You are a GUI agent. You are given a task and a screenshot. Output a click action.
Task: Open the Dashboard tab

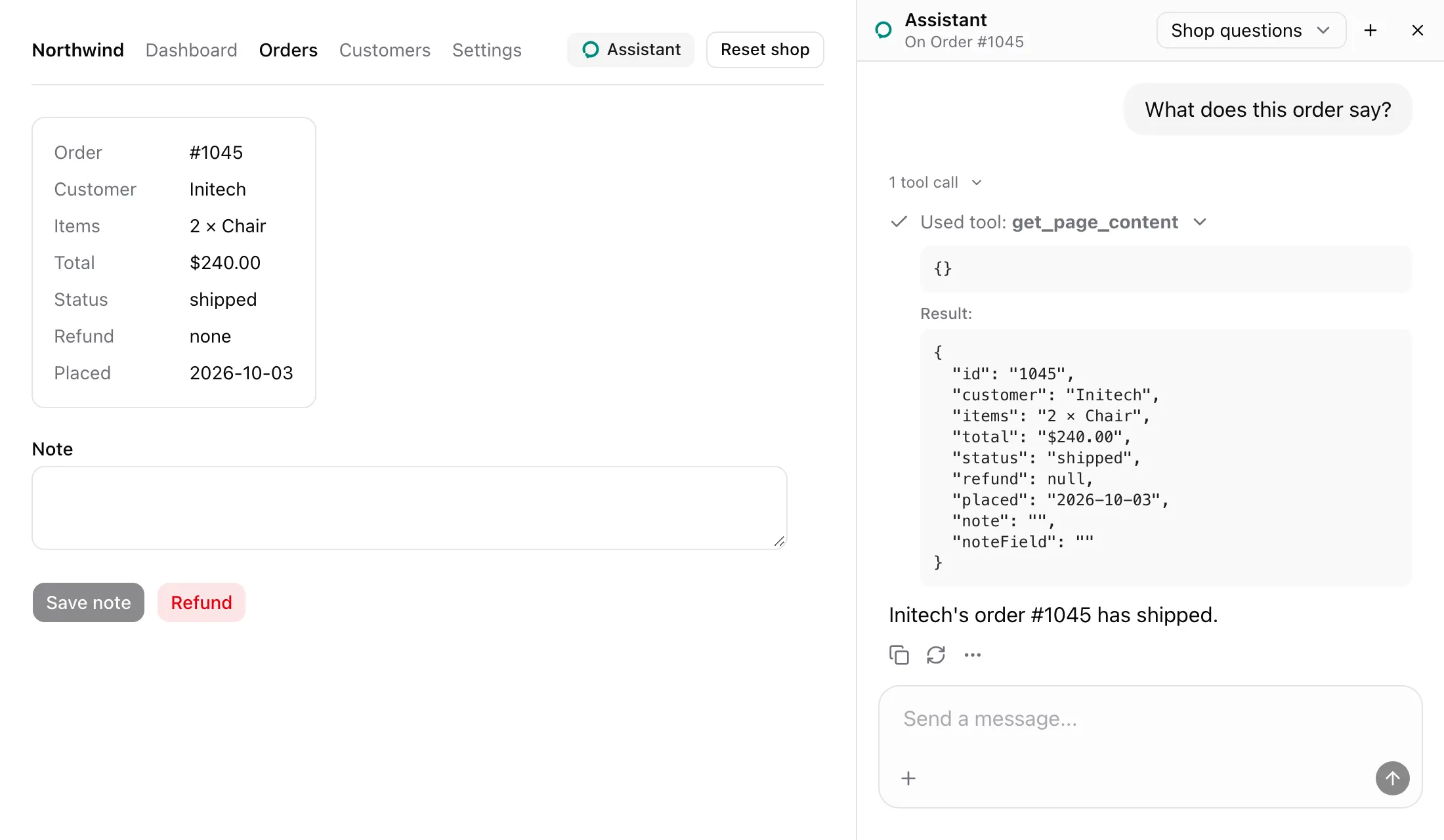pyautogui.click(x=191, y=50)
